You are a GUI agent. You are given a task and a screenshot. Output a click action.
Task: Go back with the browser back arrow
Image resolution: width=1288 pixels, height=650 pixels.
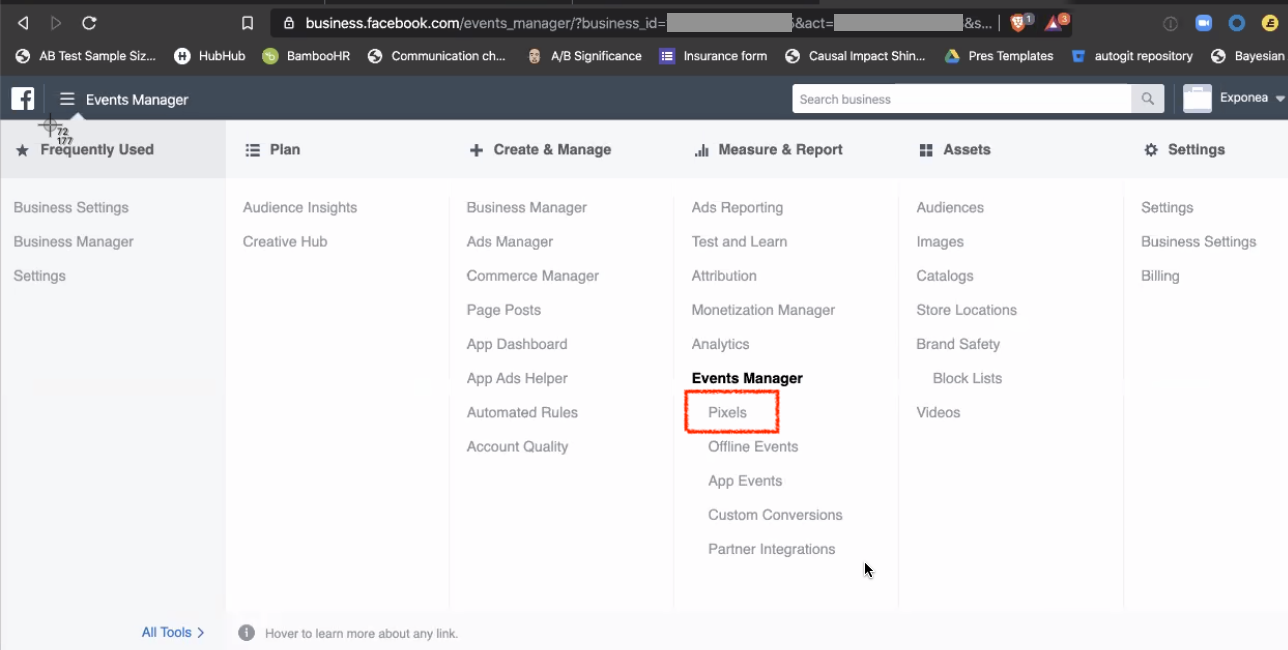tap(23, 23)
